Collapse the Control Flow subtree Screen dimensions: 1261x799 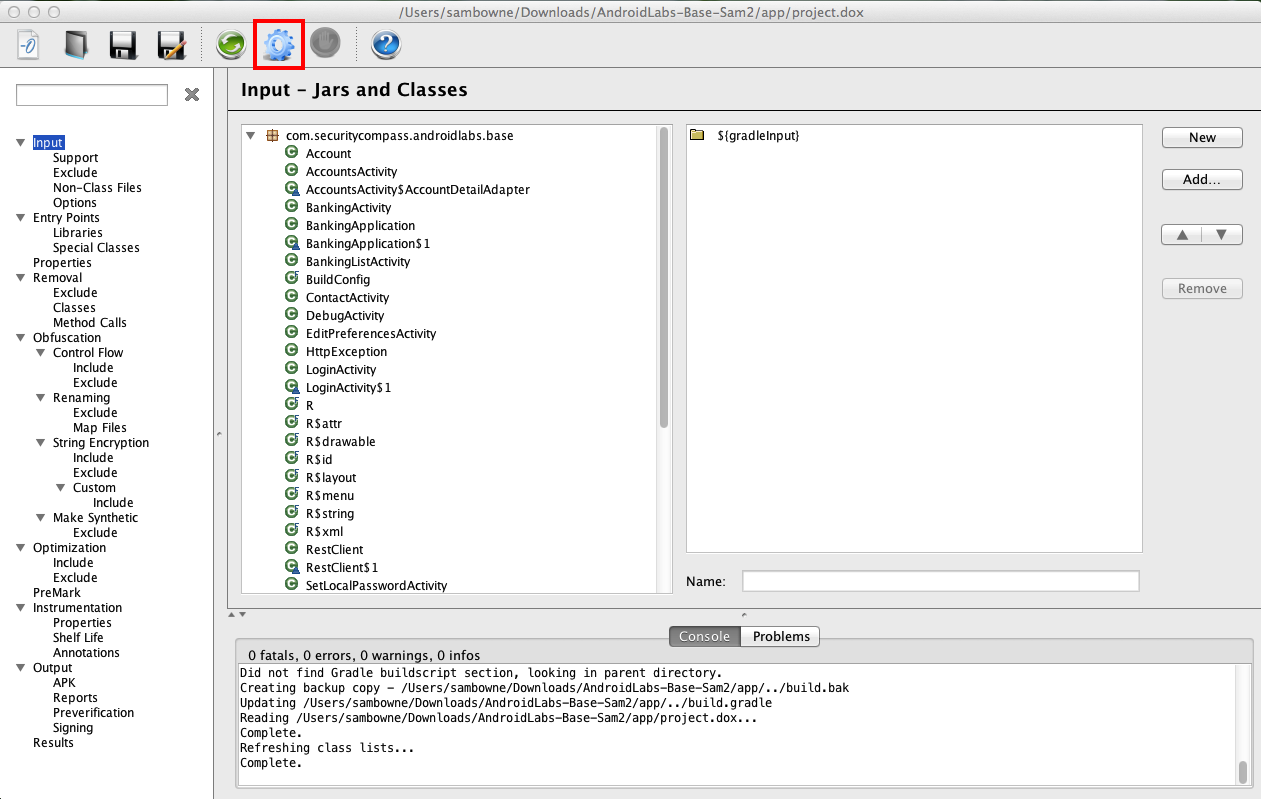pyautogui.click(x=41, y=353)
